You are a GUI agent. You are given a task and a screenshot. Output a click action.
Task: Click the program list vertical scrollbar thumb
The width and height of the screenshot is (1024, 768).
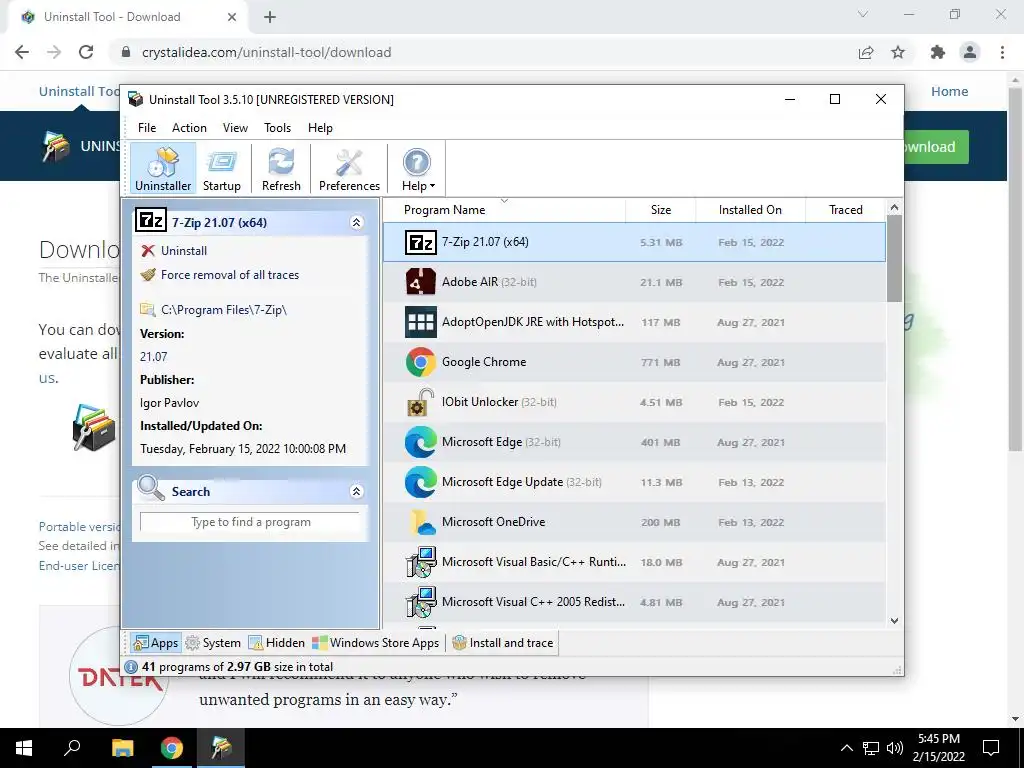click(x=895, y=259)
